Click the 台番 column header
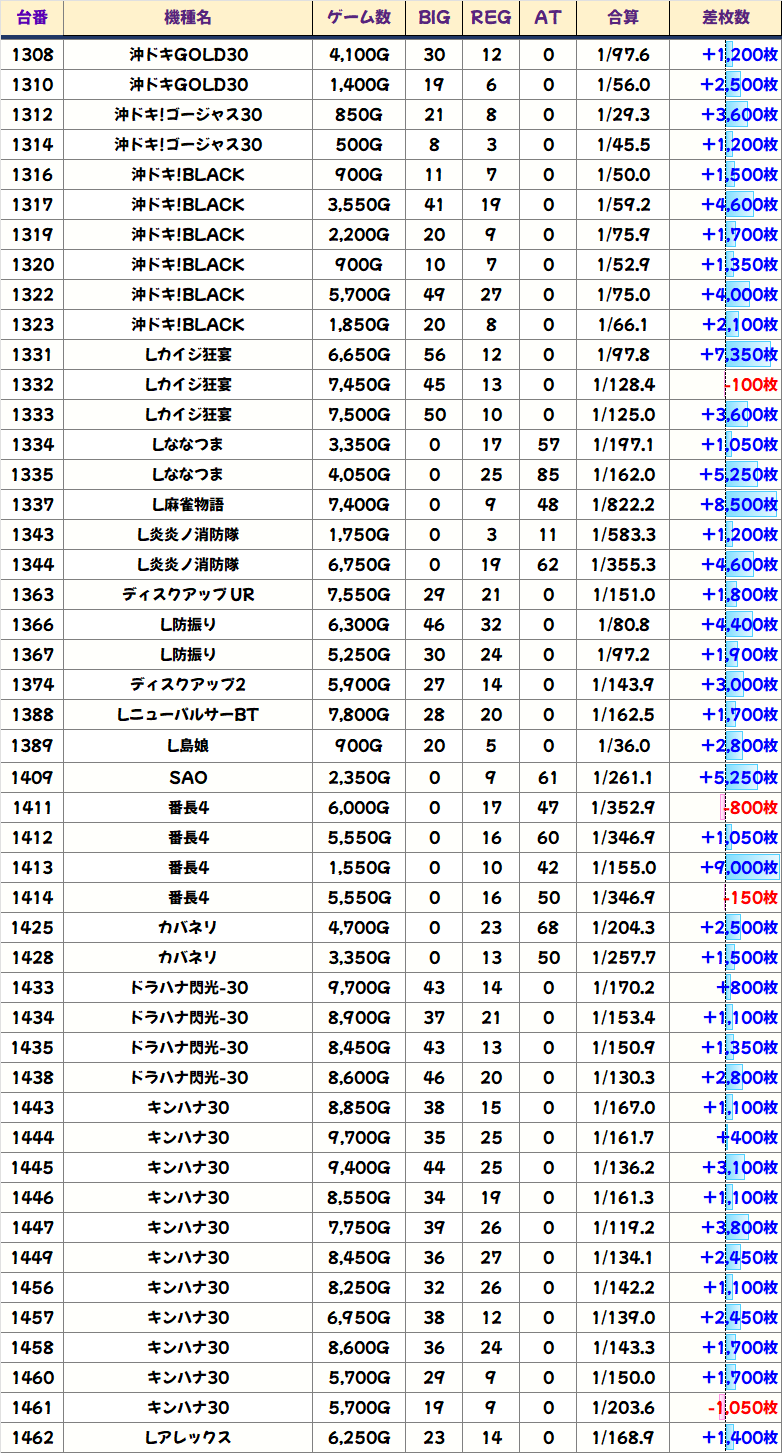782x1453 pixels. point(32,18)
